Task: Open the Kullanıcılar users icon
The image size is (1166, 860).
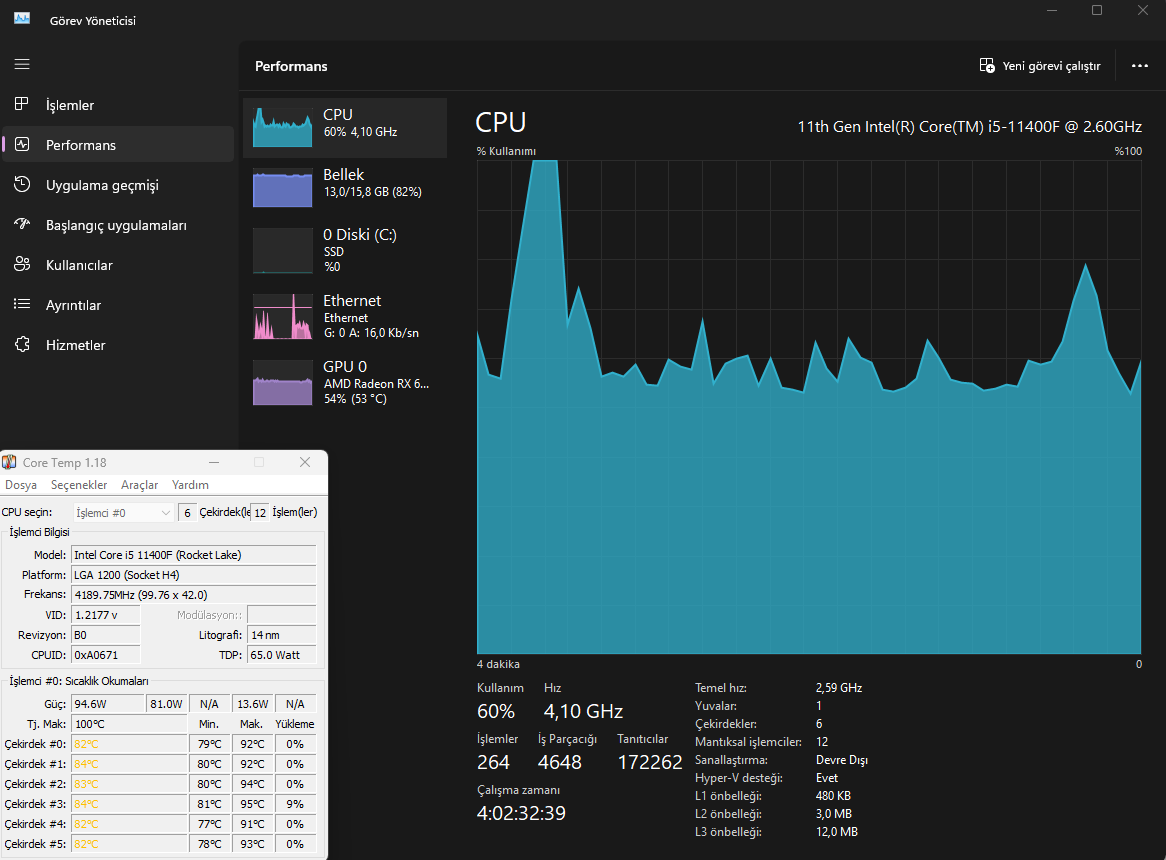Action: (22, 265)
